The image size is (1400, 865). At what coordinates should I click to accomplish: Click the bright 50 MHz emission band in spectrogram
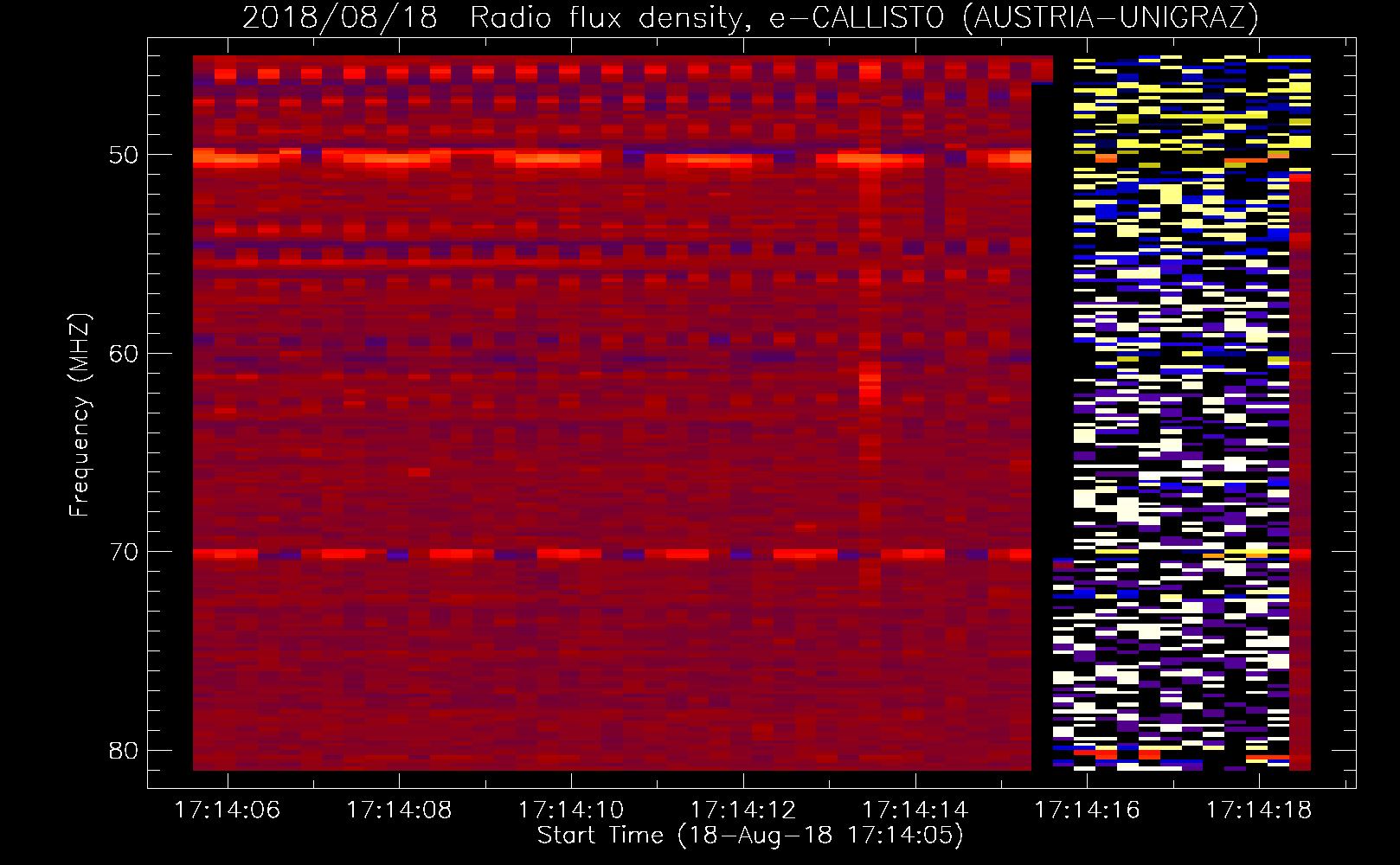[x=612, y=157]
